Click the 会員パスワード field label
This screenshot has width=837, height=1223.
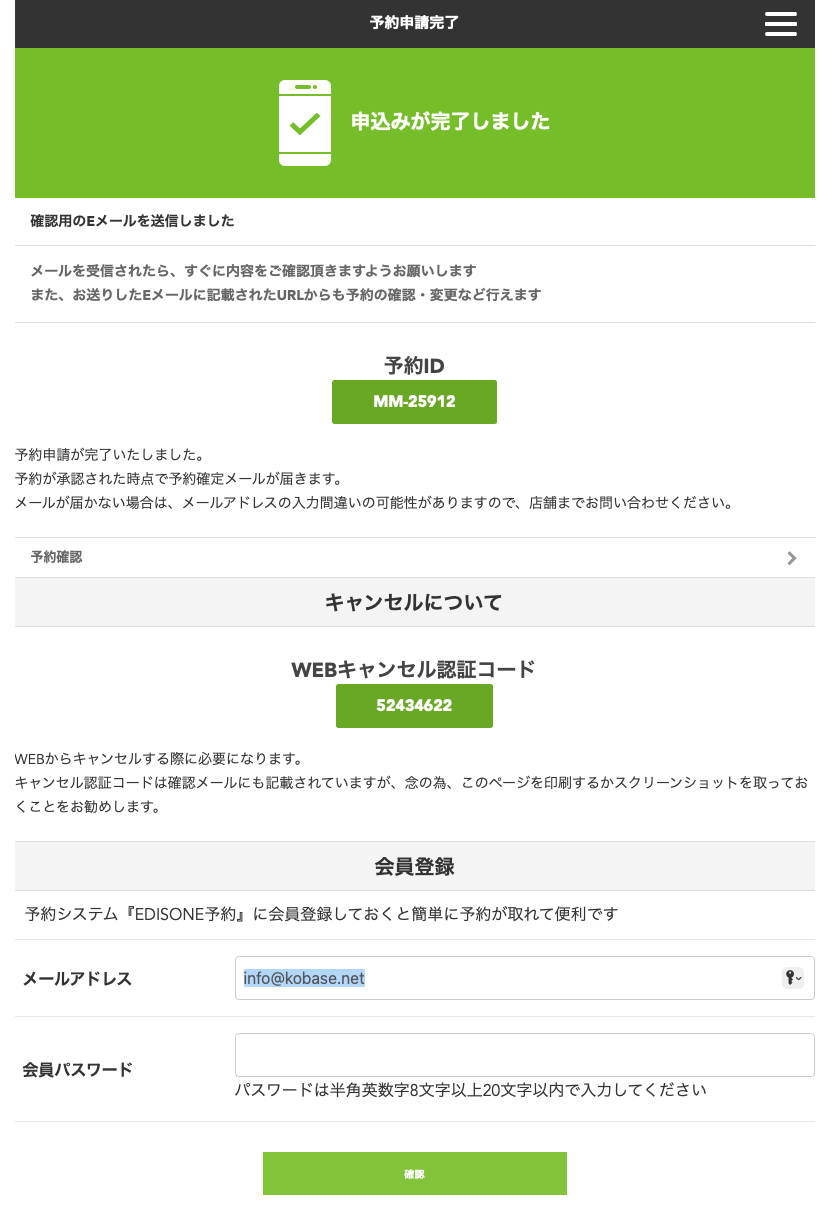(78, 1069)
